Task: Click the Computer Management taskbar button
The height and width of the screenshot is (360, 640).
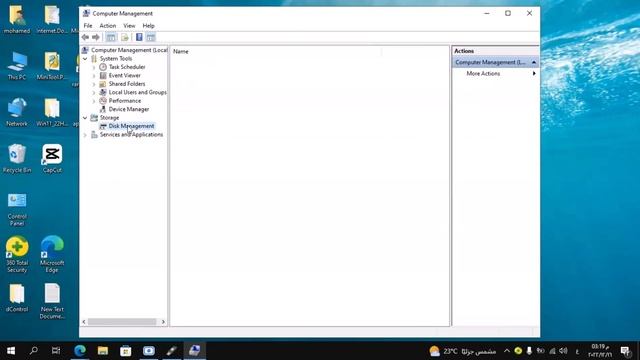Action: pos(195,351)
